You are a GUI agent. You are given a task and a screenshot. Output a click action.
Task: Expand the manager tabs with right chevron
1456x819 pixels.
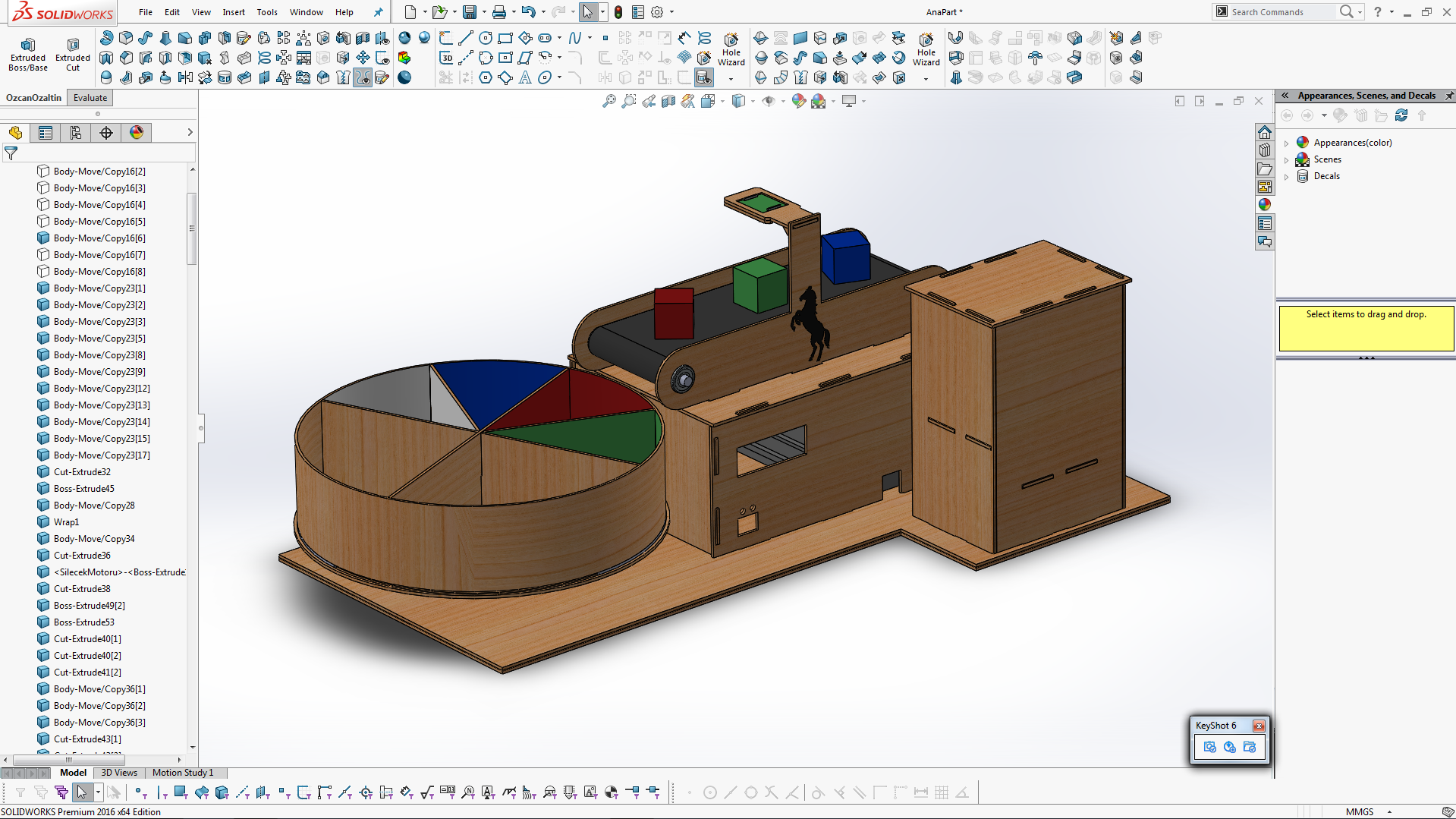coord(190,133)
